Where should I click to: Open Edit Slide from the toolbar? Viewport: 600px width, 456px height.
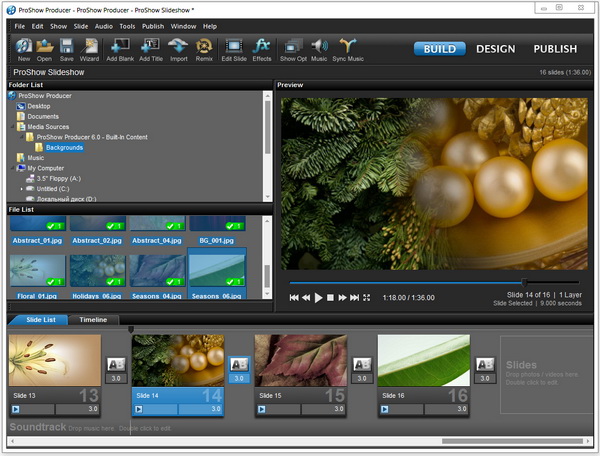(x=234, y=50)
